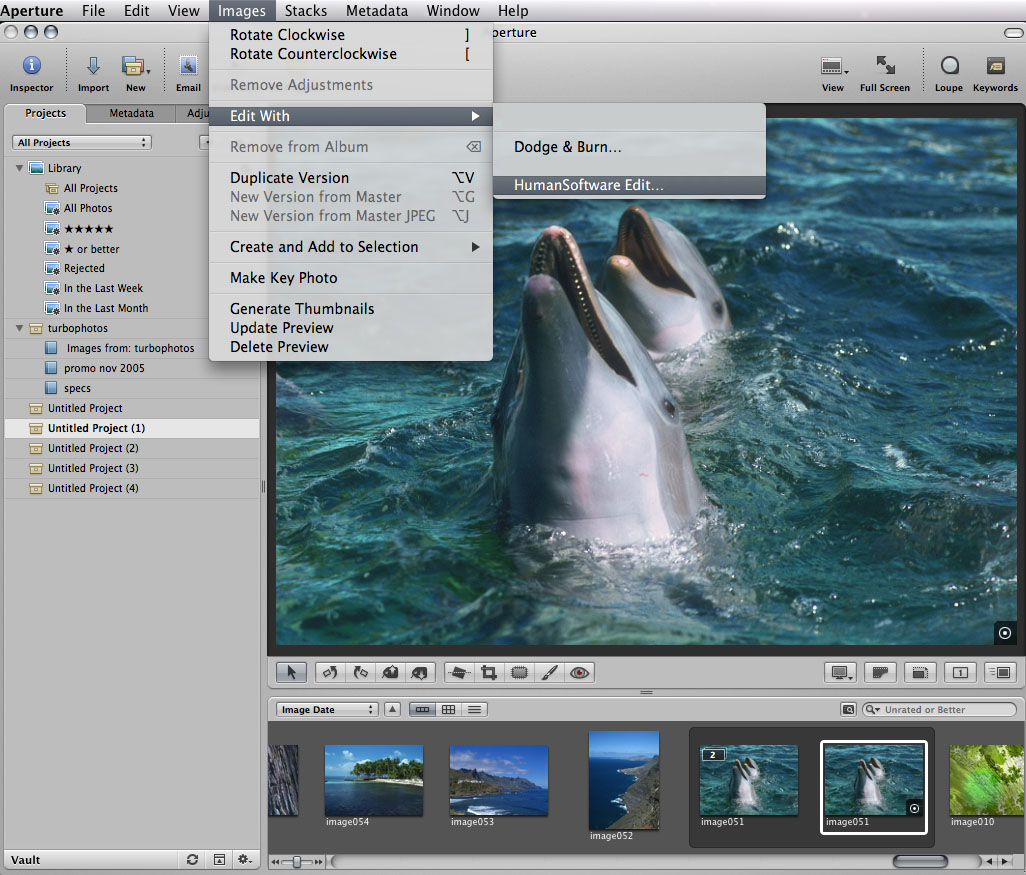
Task: Select the Red Eye tool
Action: tap(579, 673)
